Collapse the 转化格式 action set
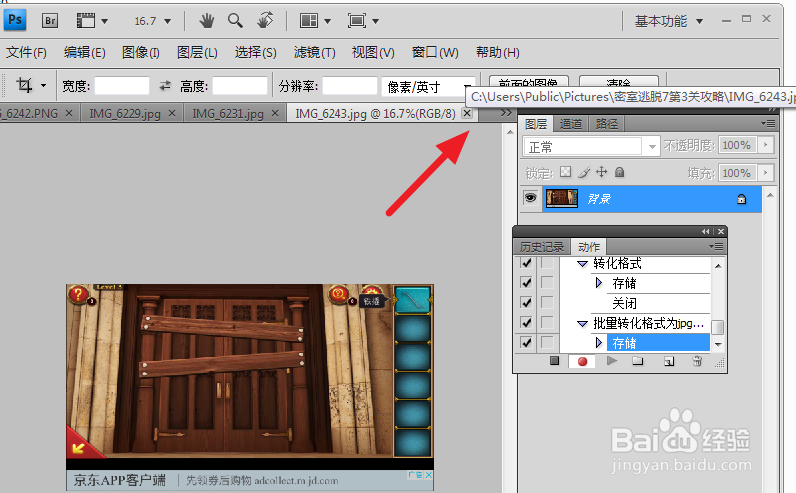 click(x=582, y=264)
